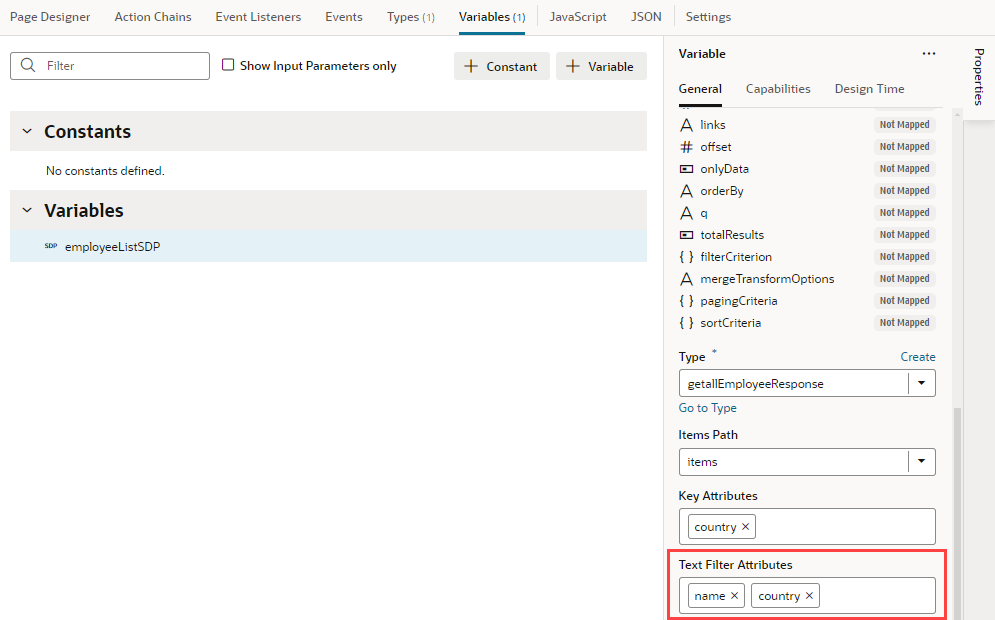Switch to Action Chains tab
This screenshot has width=995, height=620.
[x=153, y=17]
